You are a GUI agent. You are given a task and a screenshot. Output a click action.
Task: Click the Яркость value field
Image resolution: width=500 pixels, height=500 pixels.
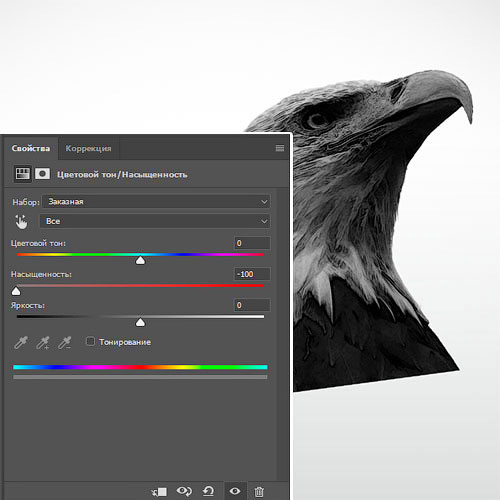click(252, 305)
